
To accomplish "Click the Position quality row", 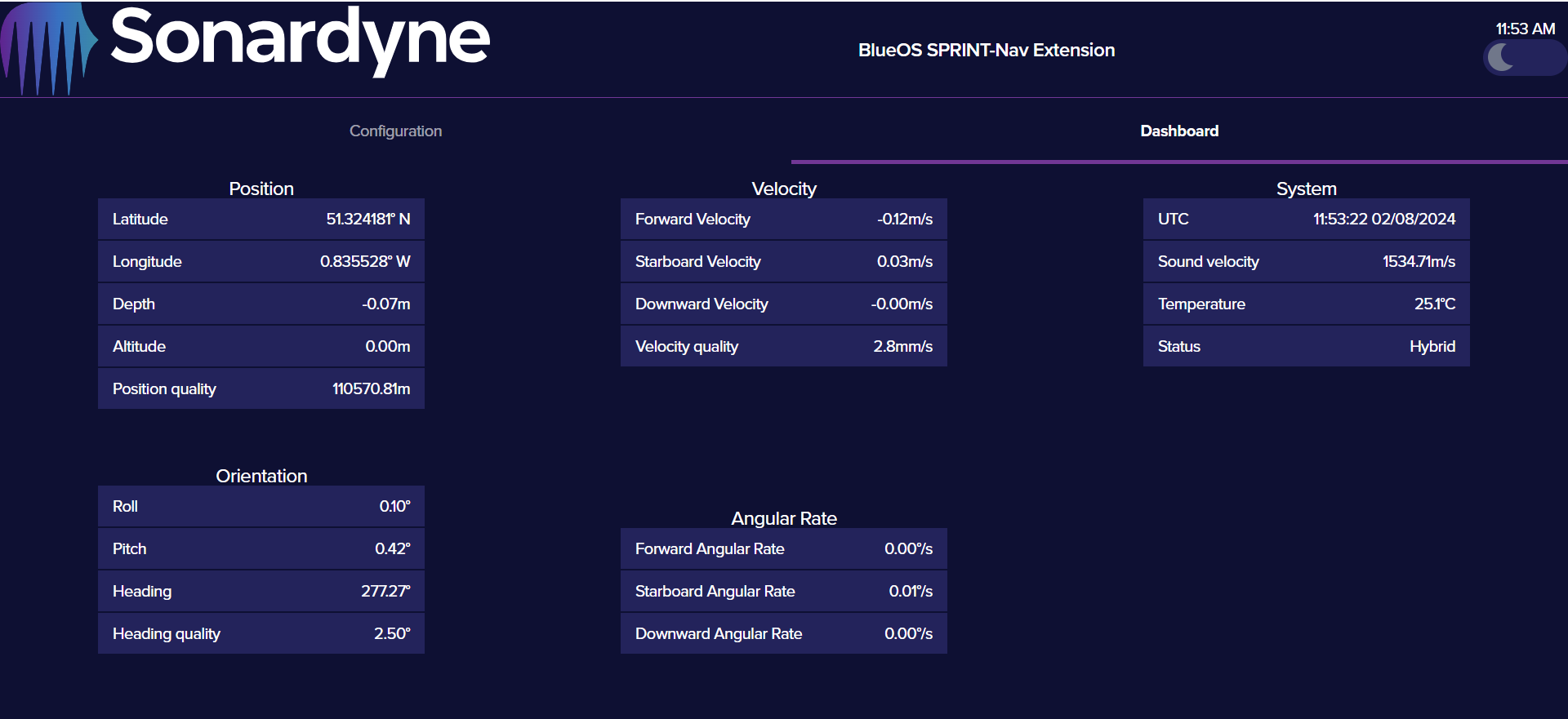I will coord(261,389).
